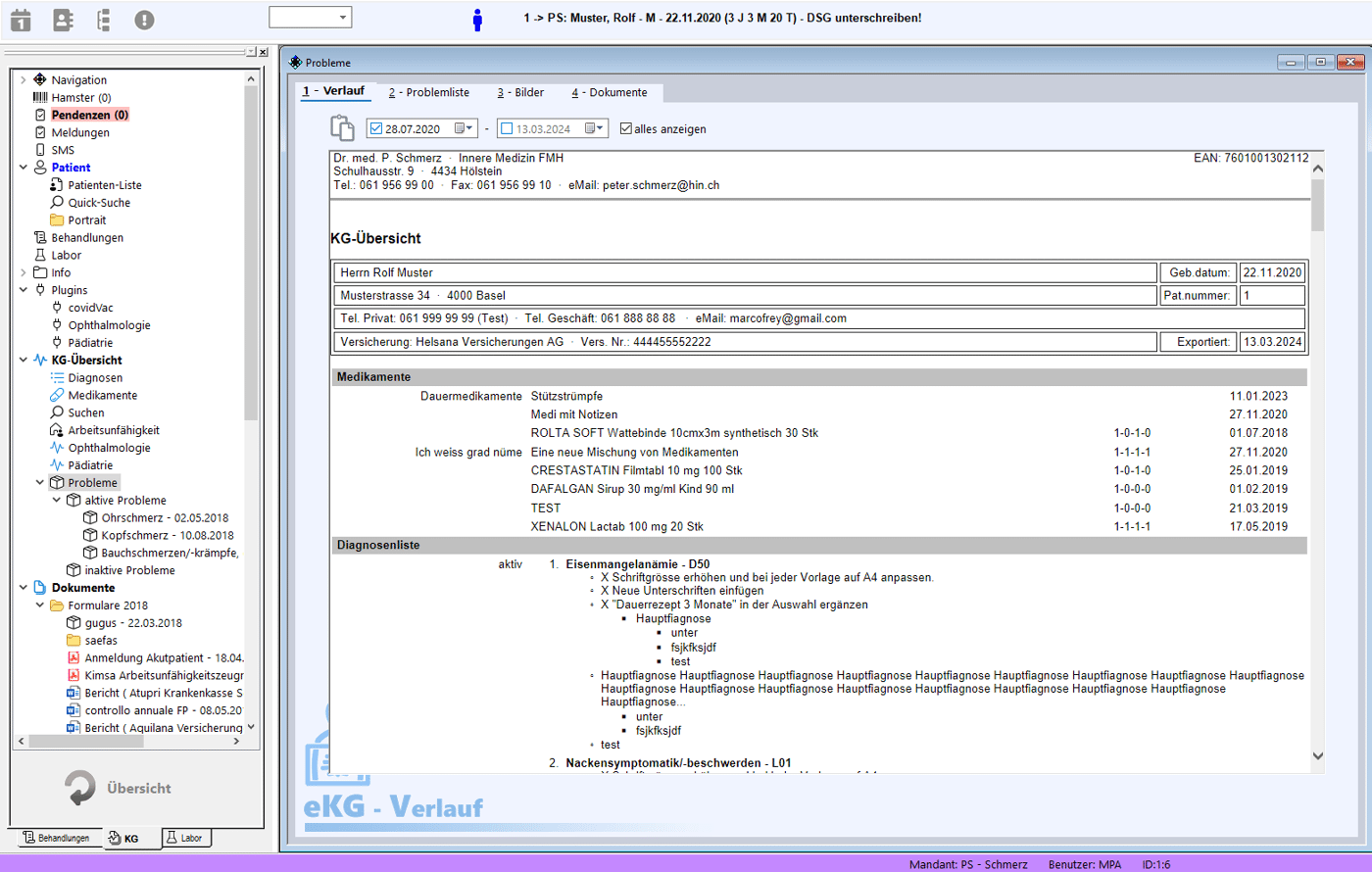Toggle 'alles anzeigen' checkbox

click(626, 128)
